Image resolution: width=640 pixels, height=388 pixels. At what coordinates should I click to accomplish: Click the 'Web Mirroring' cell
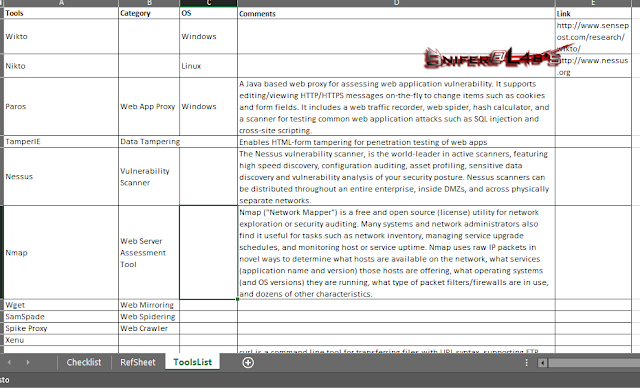pos(149,305)
